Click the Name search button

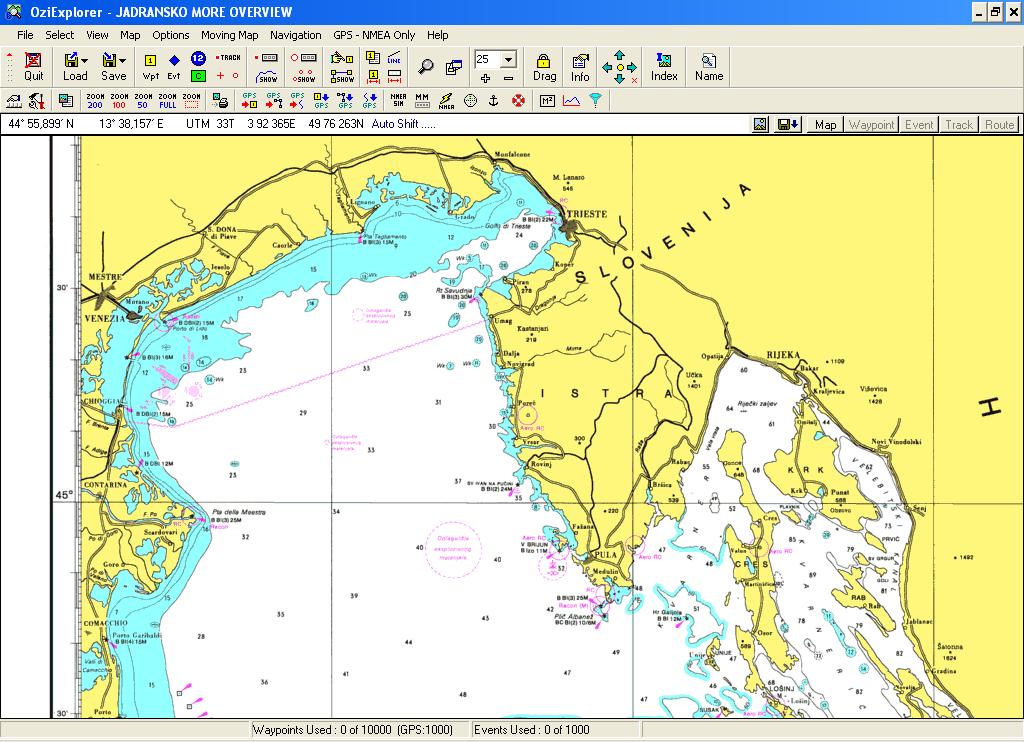pos(709,67)
